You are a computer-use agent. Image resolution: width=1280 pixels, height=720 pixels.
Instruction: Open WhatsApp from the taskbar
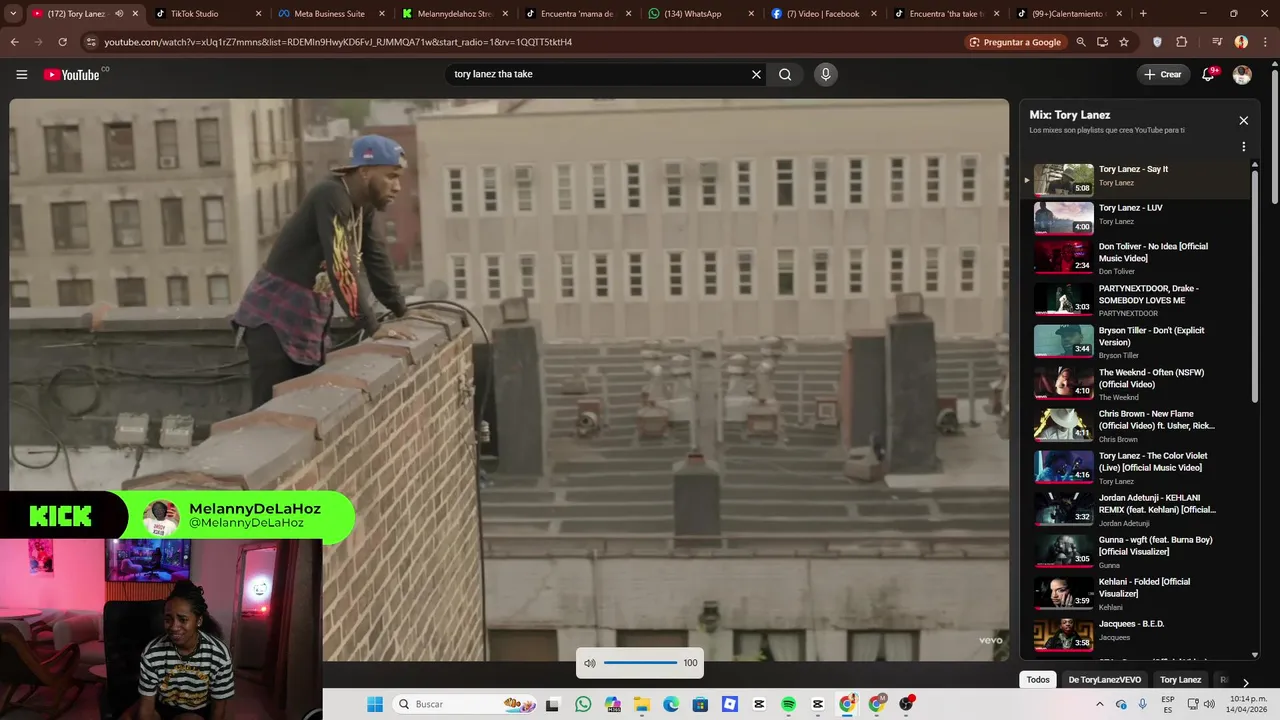point(583,704)
